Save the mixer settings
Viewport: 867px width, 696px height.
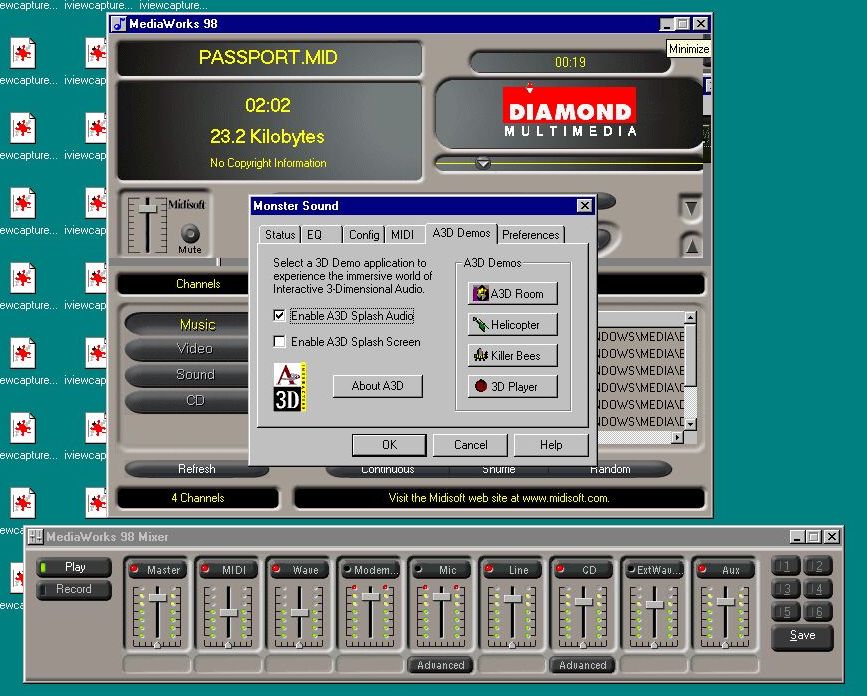802,635
